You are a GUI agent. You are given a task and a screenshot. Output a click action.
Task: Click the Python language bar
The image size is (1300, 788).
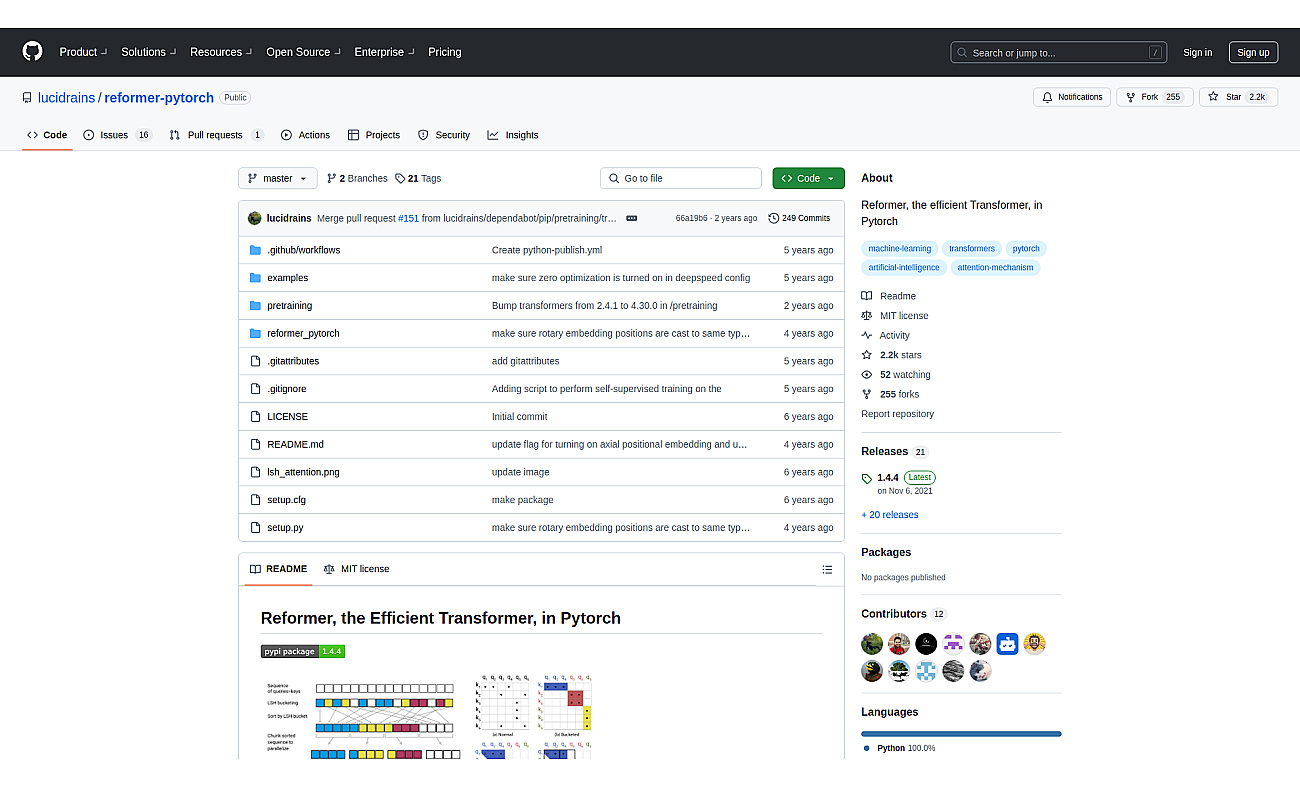pyautogui.click(x=961, y=734)
